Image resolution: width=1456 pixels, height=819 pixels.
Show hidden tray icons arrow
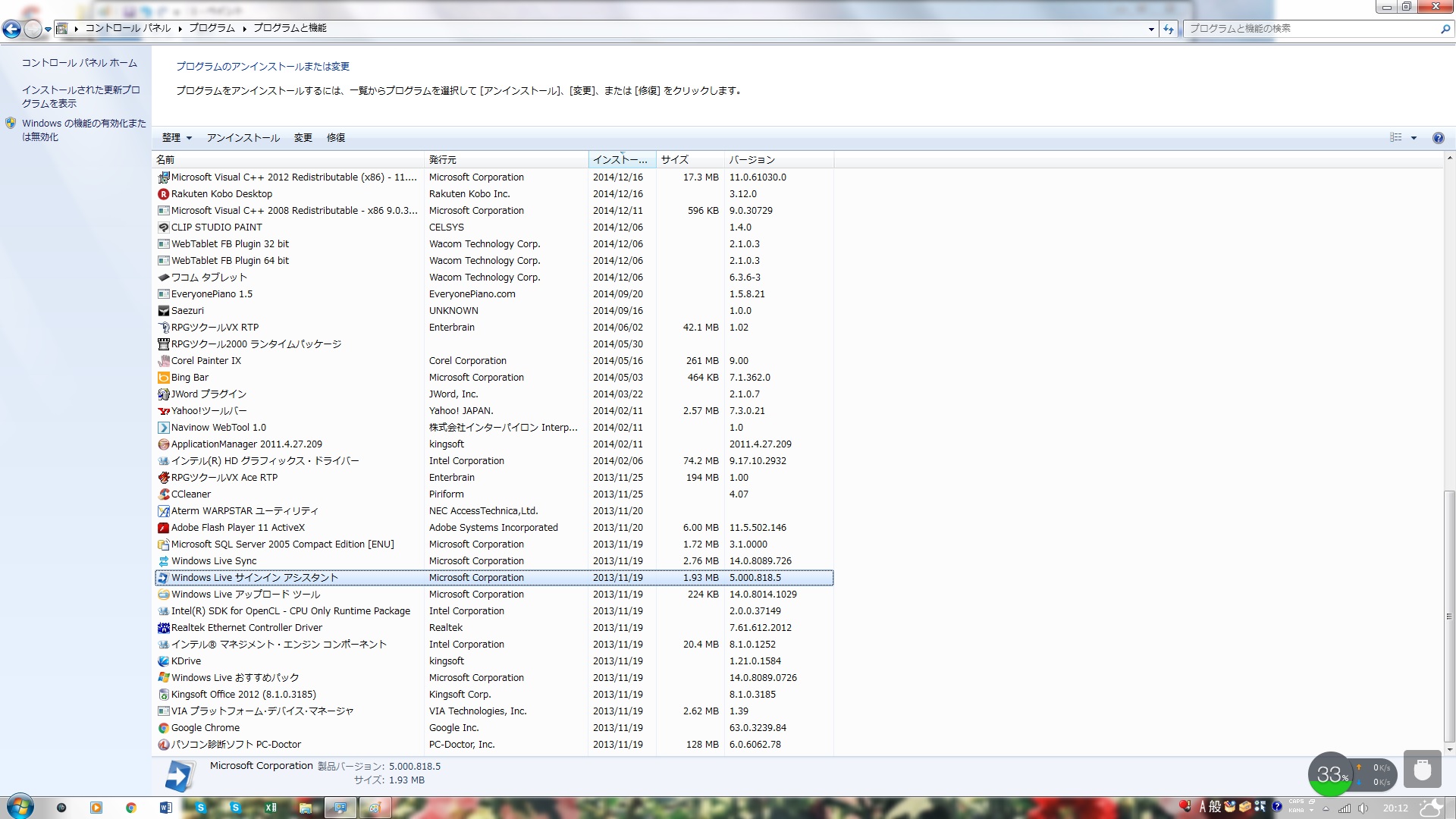coord(1326,808)
